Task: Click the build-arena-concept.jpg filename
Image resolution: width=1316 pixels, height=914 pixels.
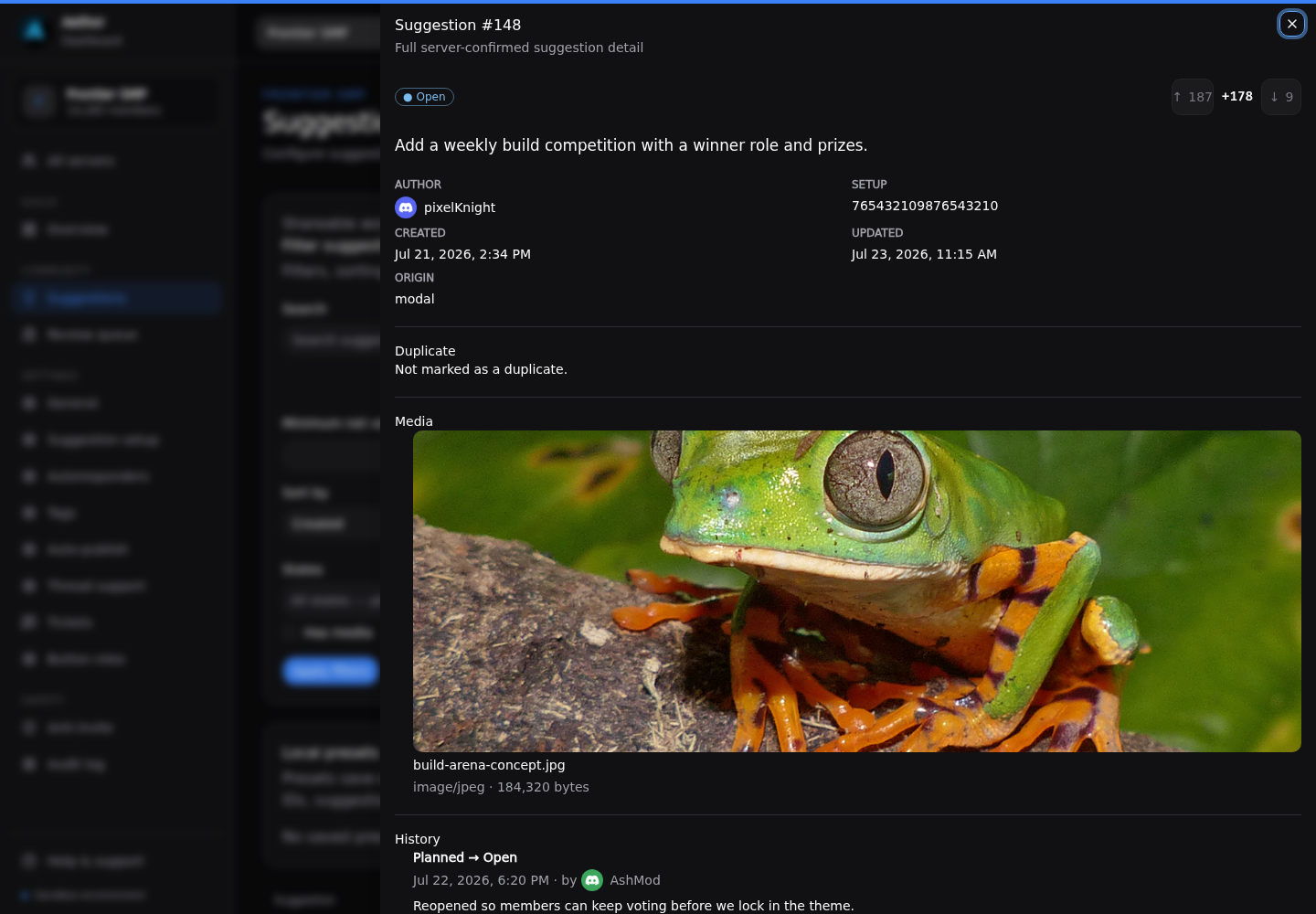Action: 489,765
